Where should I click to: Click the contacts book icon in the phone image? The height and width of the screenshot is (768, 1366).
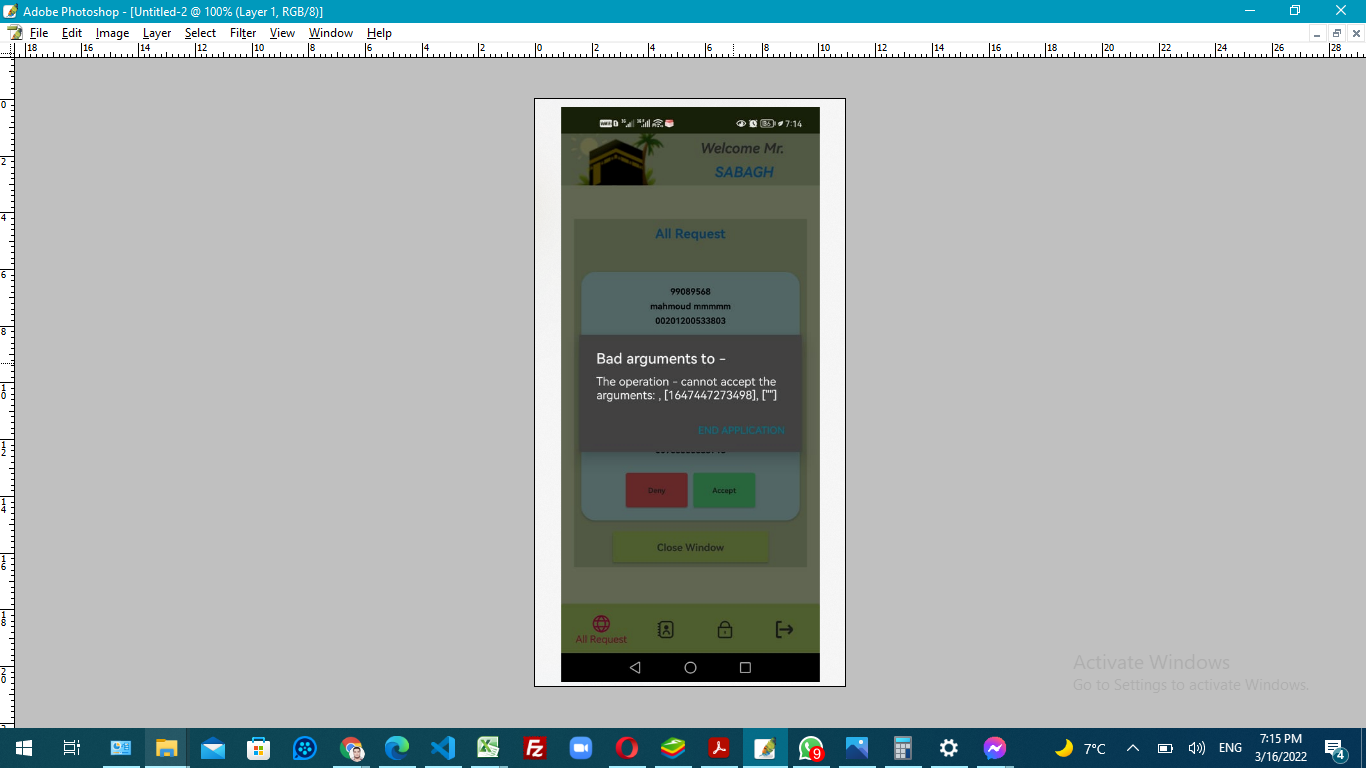click(666, 629)
